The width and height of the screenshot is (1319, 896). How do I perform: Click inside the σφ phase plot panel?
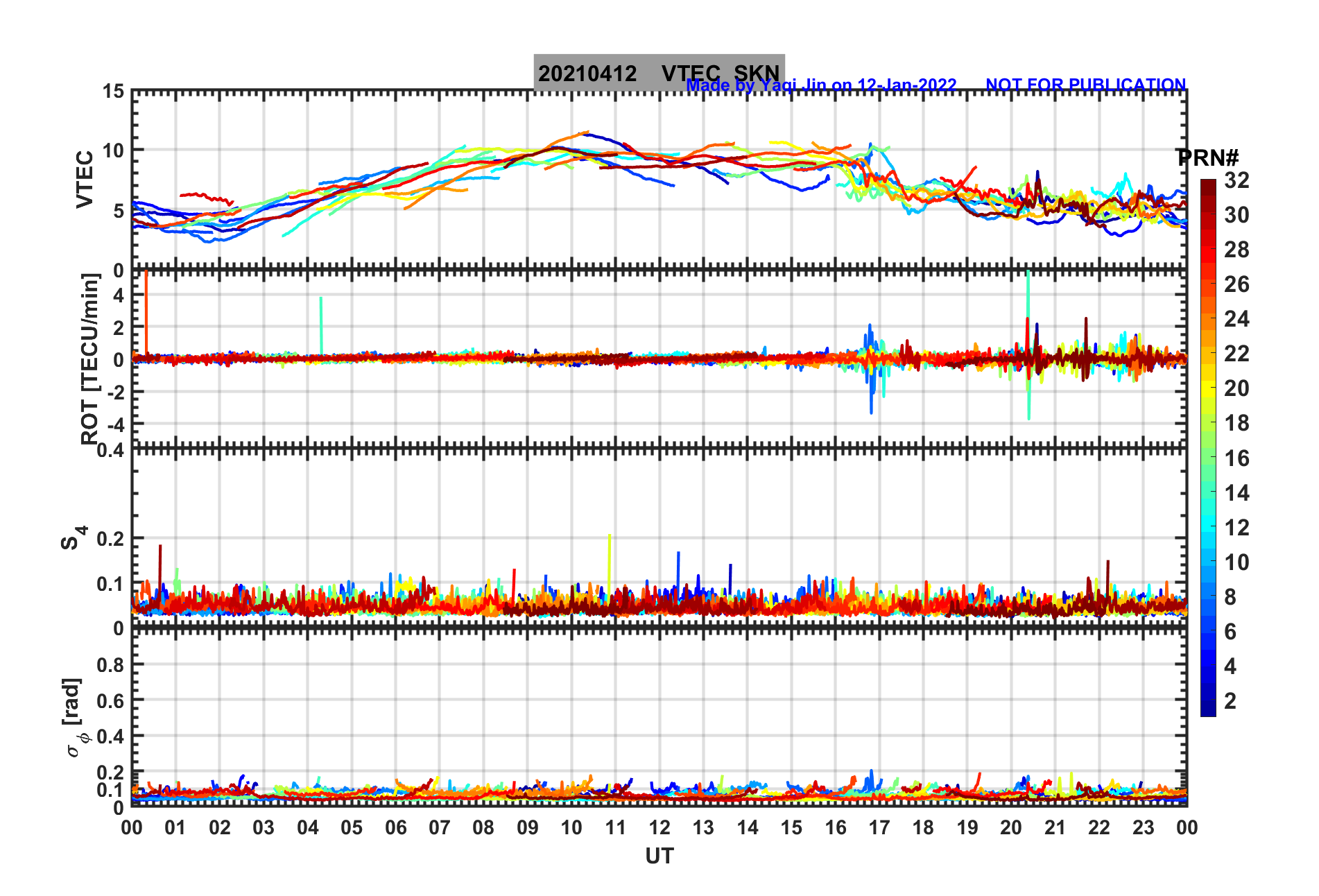point(659,718)
